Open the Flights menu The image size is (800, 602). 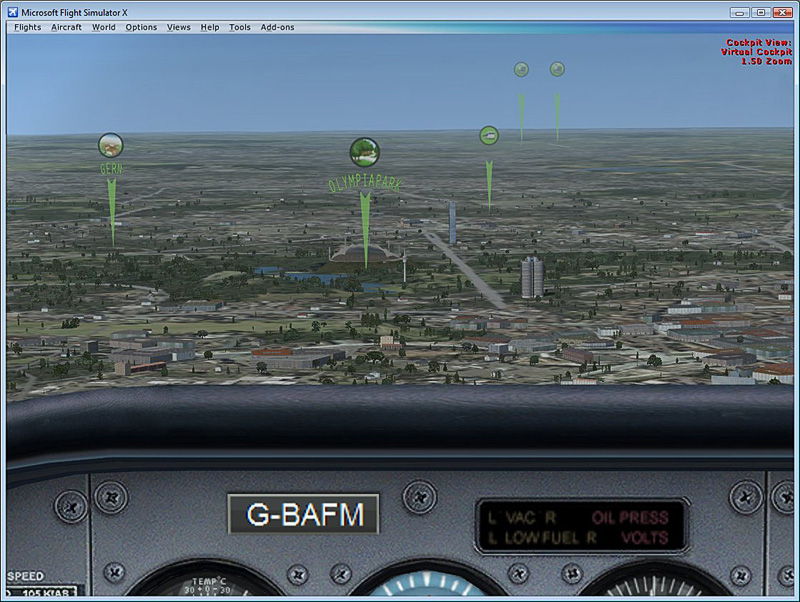click(27, 27)
